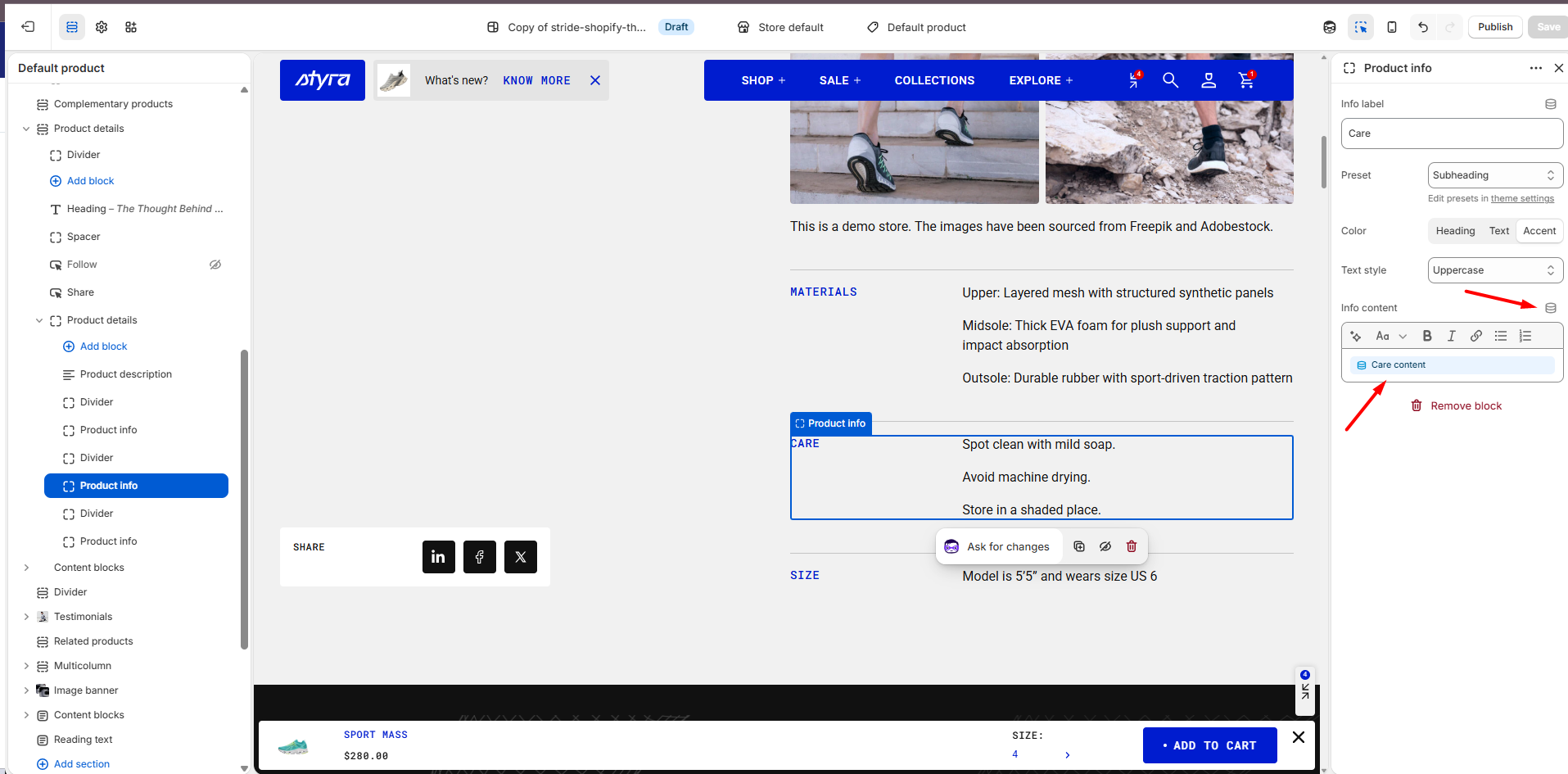1568x774 pixels.
Task: Duplicate the selected Product info block
Action: click(x=1079, y=546)
